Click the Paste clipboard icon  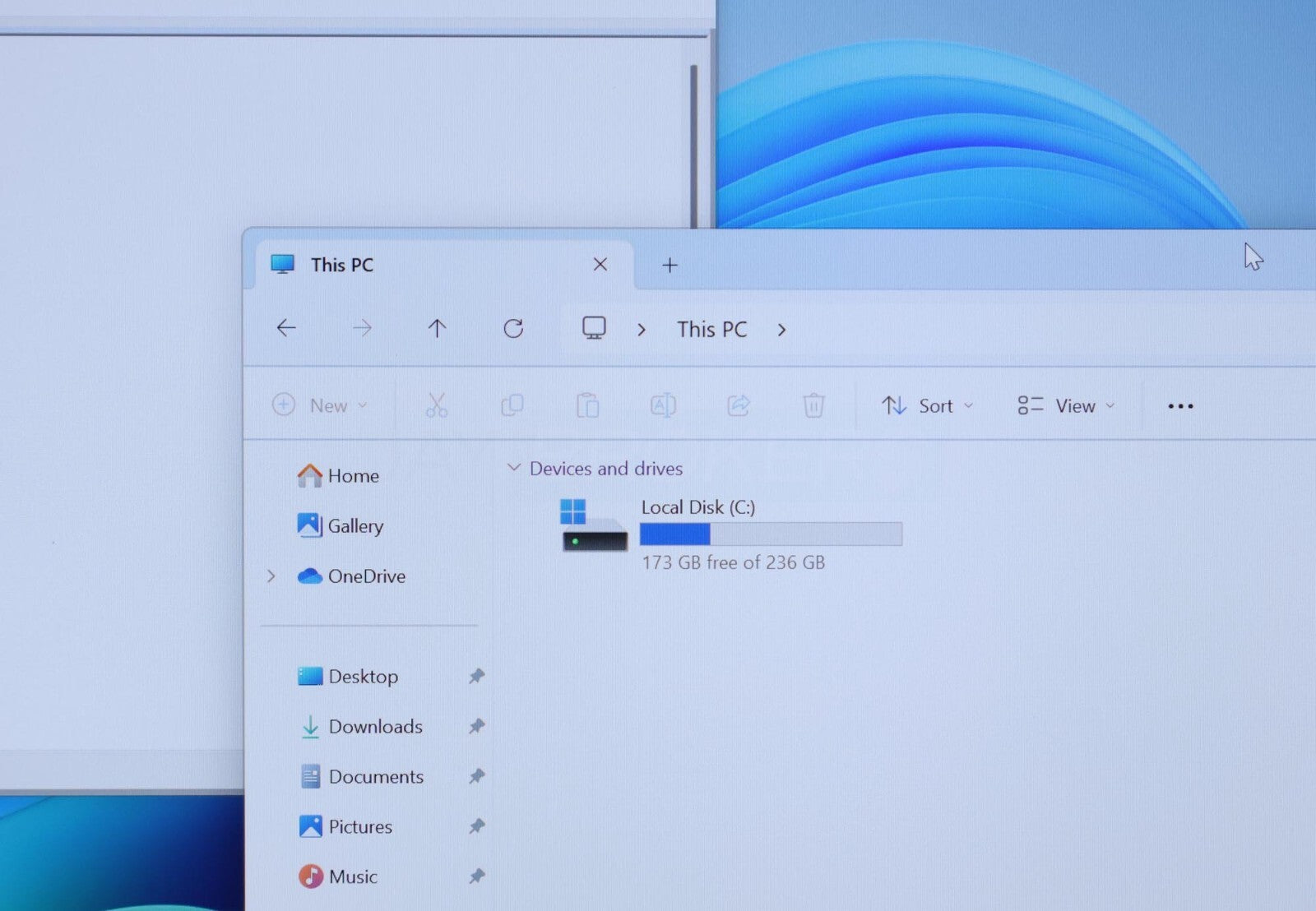point(587,405)
